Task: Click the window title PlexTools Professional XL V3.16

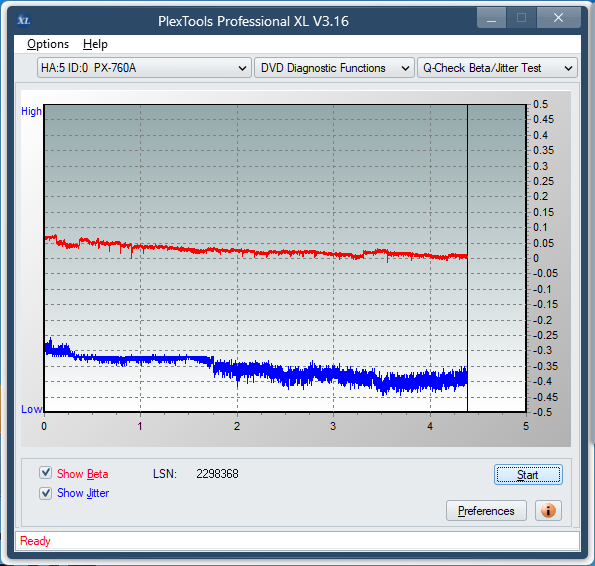Action: [x=253, y=21]
